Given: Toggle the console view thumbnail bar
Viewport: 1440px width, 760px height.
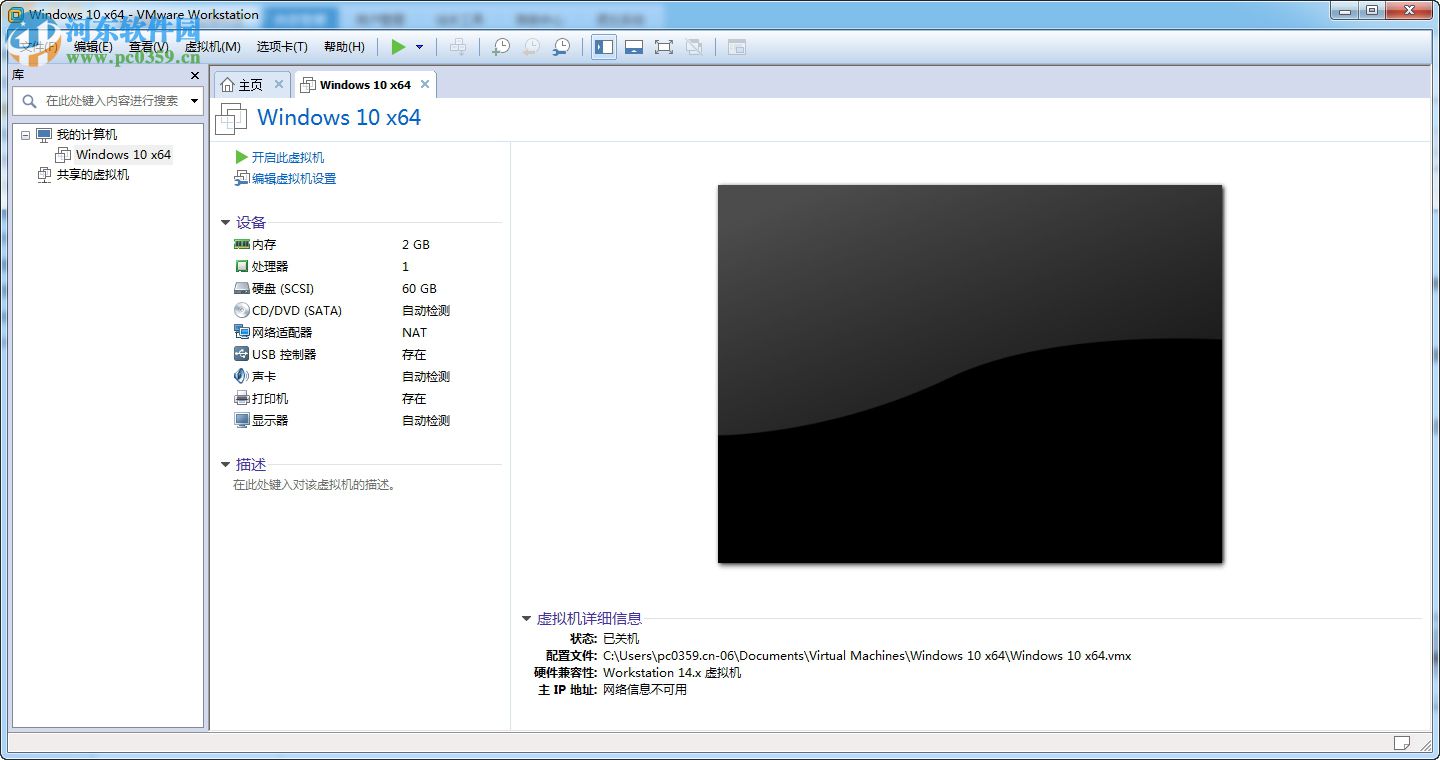Looking at the screenshot, I should (x=634, y=46).
